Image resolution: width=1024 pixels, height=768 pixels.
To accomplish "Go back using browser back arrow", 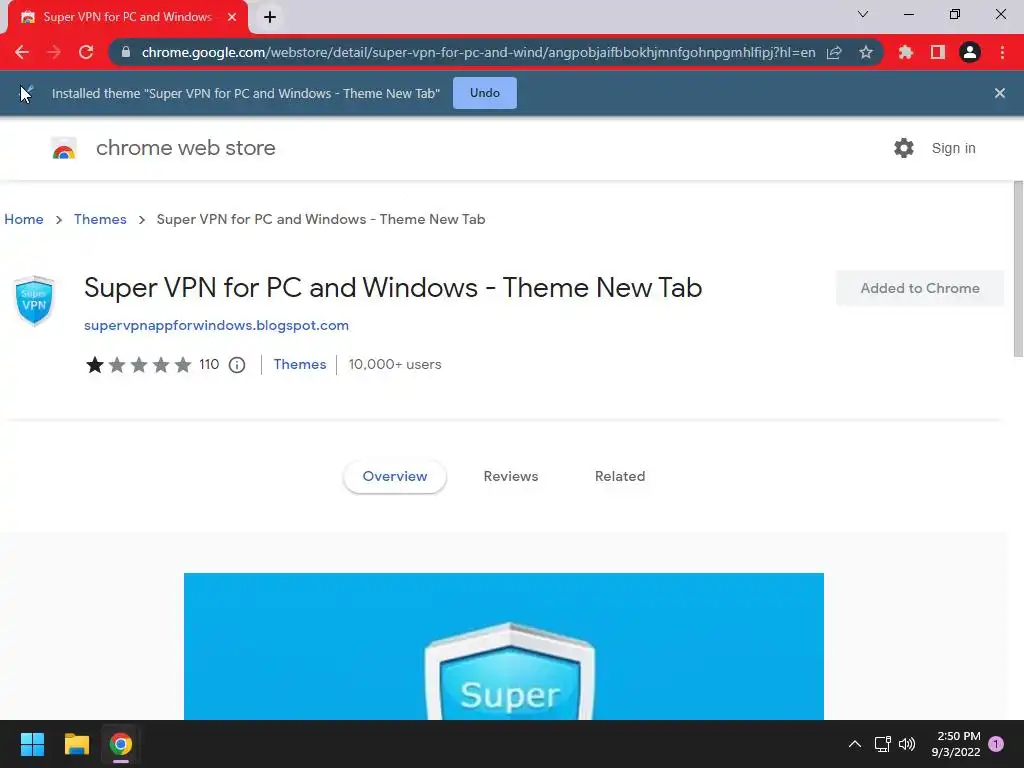I will [22, 52].
